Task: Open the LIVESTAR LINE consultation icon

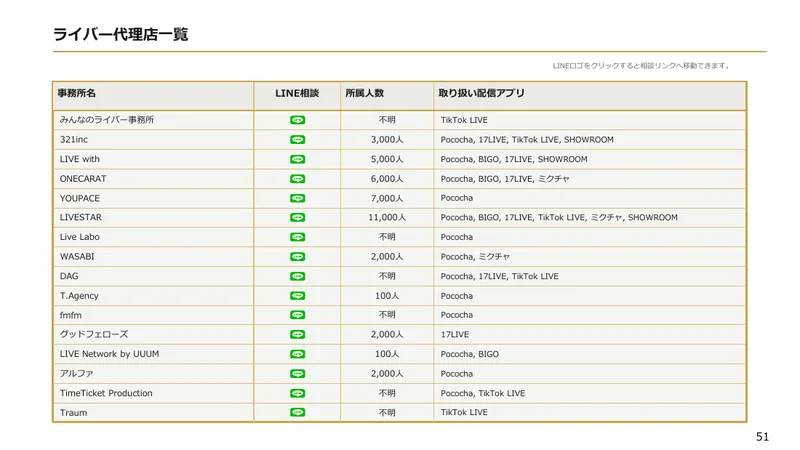Action: 297,217
